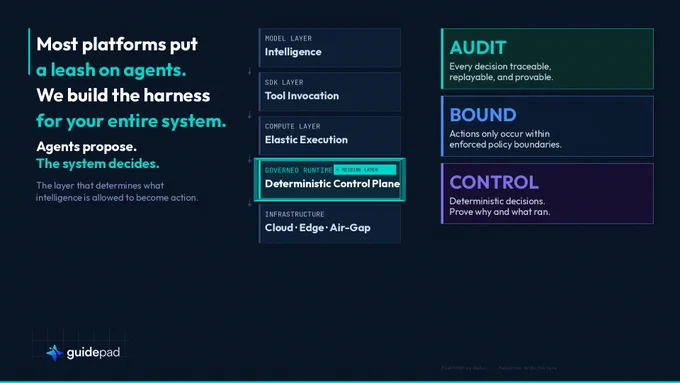680x383 pixels.
Task: Click "We build the harness" line
Action: point(123,95)
